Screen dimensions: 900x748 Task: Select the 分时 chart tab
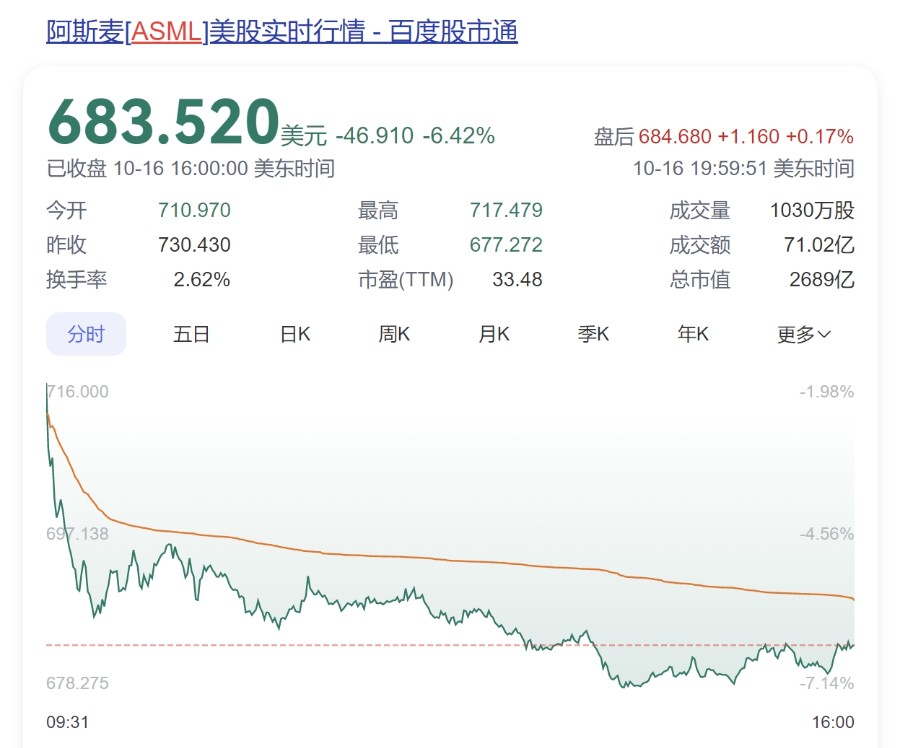(86, 334)
